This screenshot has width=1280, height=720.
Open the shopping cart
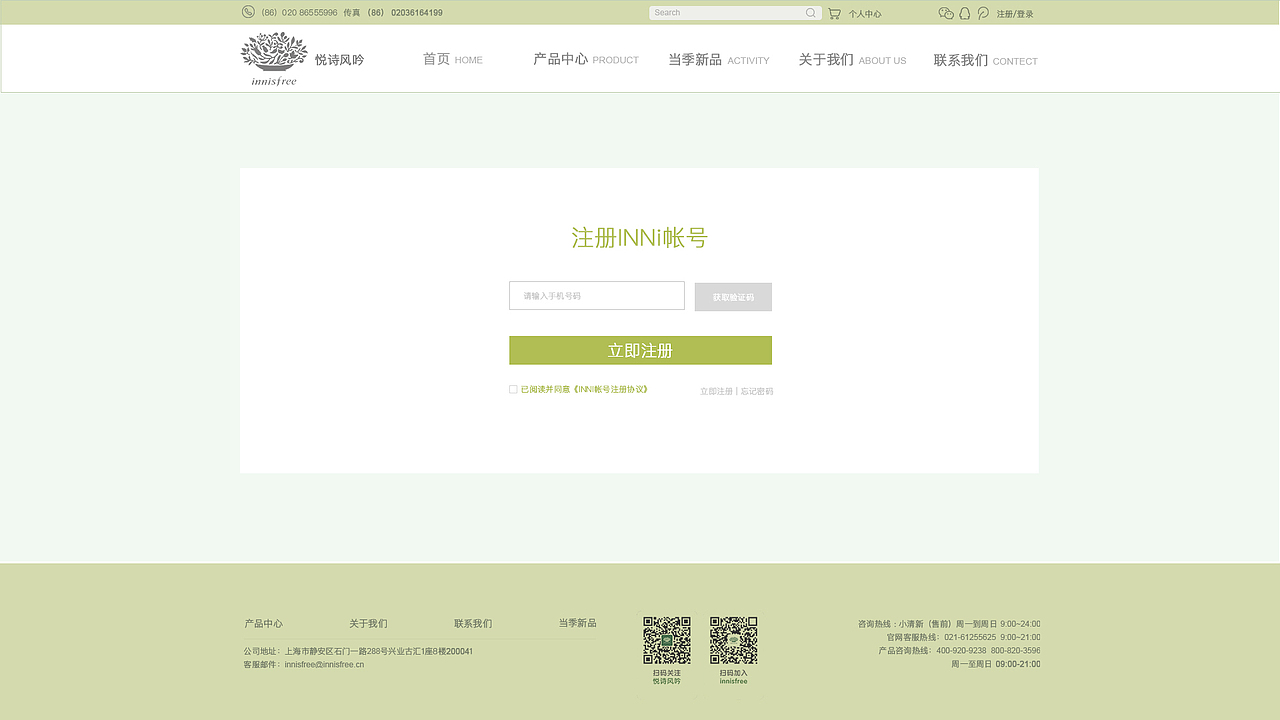(835, 13)
